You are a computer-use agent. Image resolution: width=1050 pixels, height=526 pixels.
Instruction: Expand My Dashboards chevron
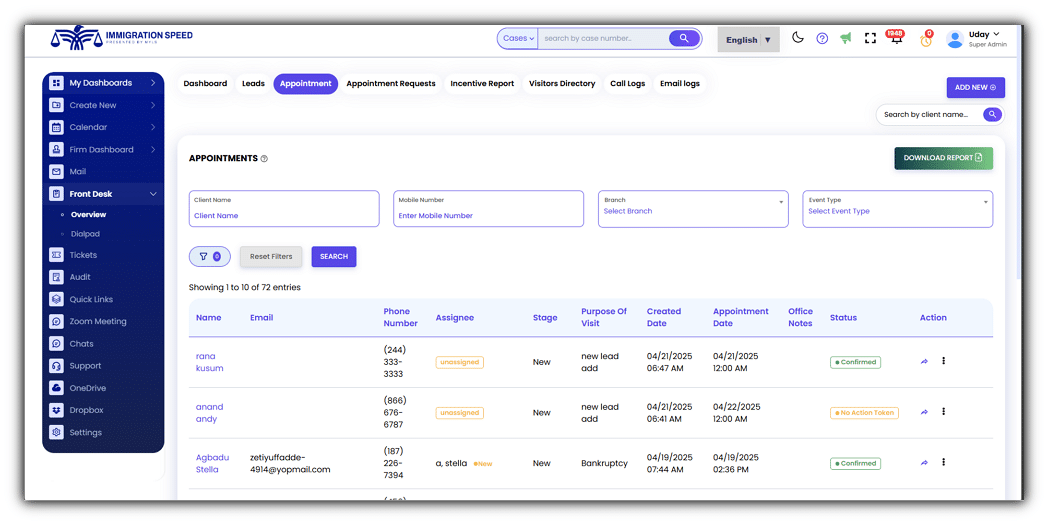[153, 83]
